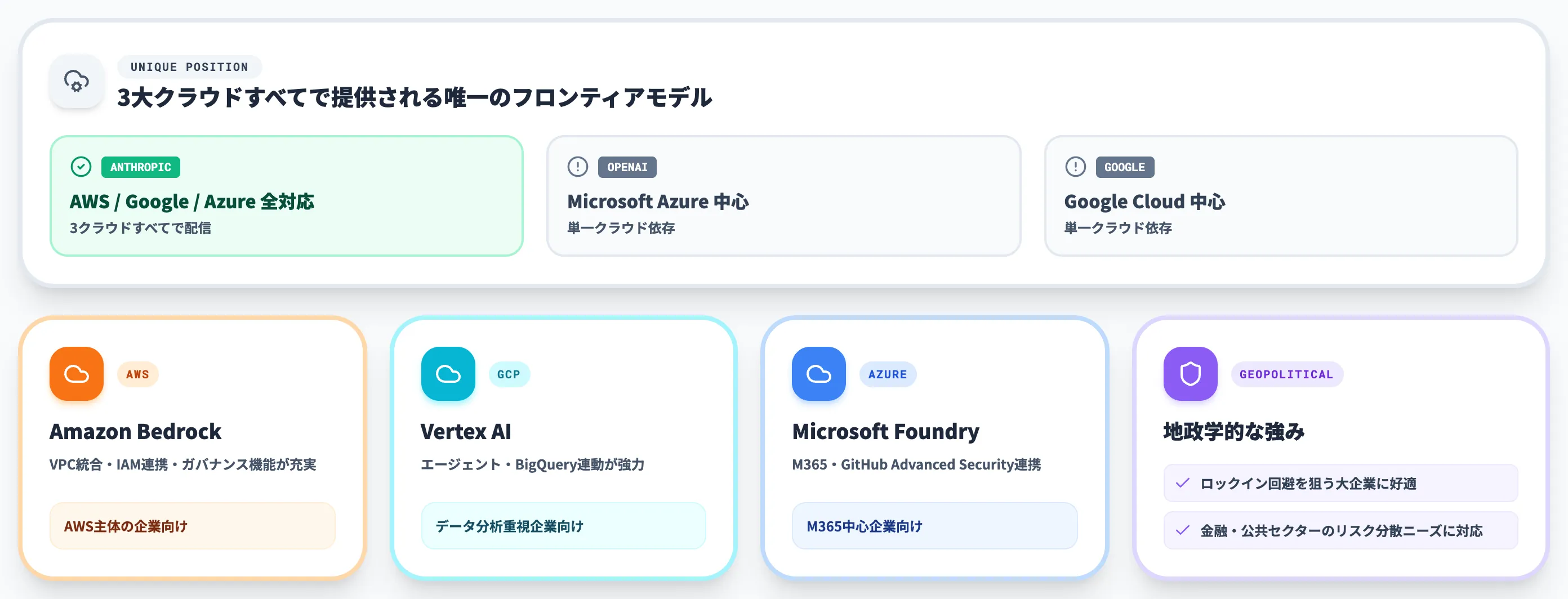Click the GCP teal pill label

(509, 374)
